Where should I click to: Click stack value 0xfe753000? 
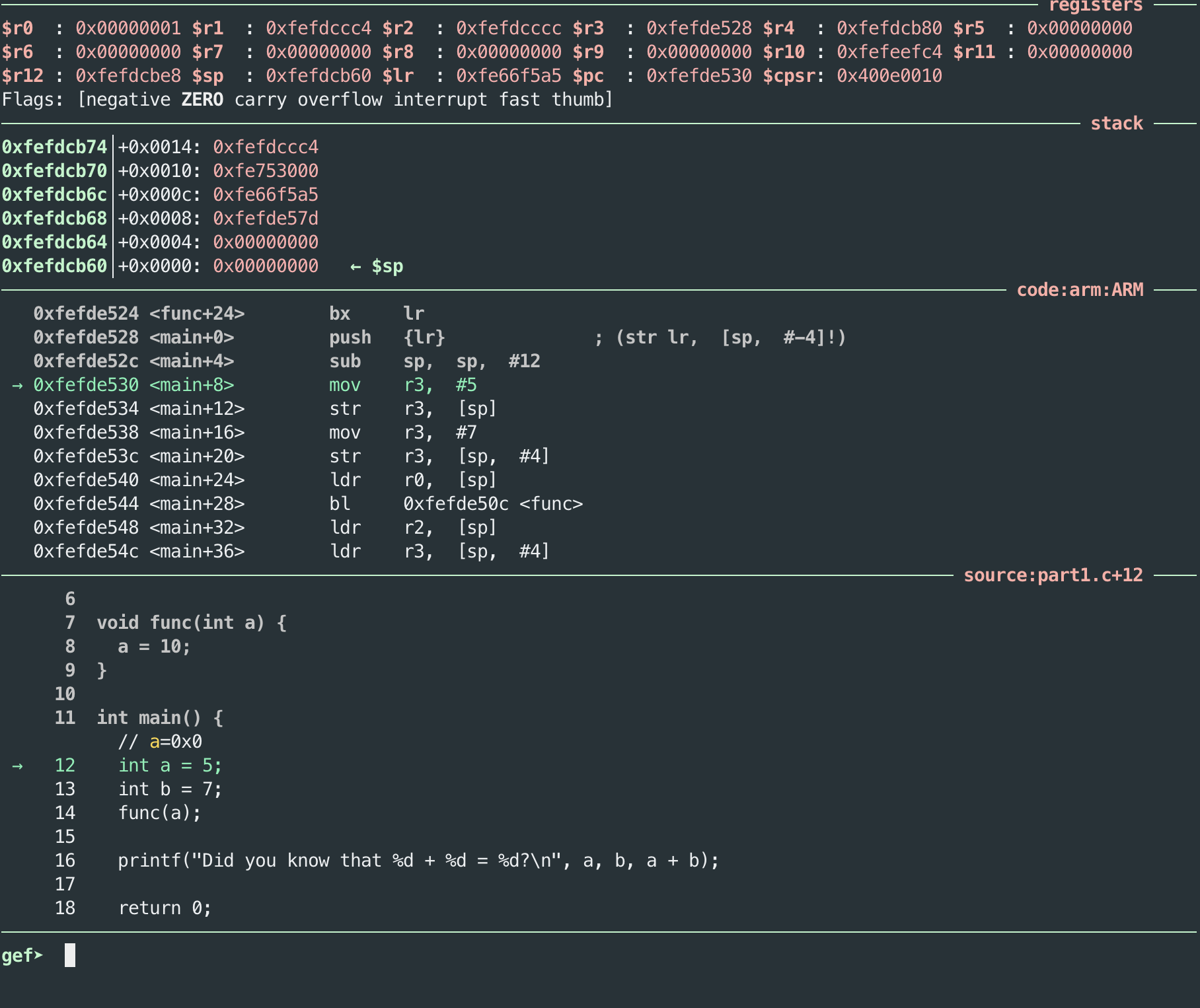(x=265, y=171)
